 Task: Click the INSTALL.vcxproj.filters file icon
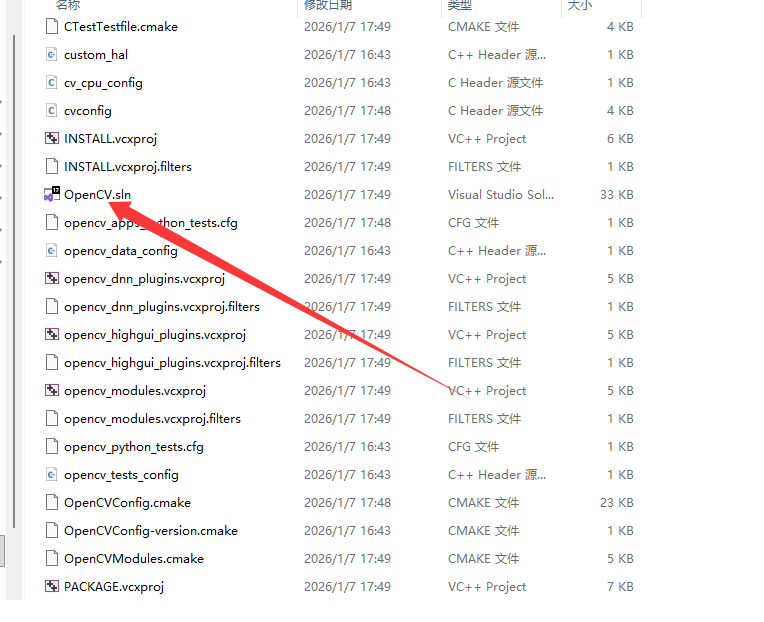[x=52, y=167]
